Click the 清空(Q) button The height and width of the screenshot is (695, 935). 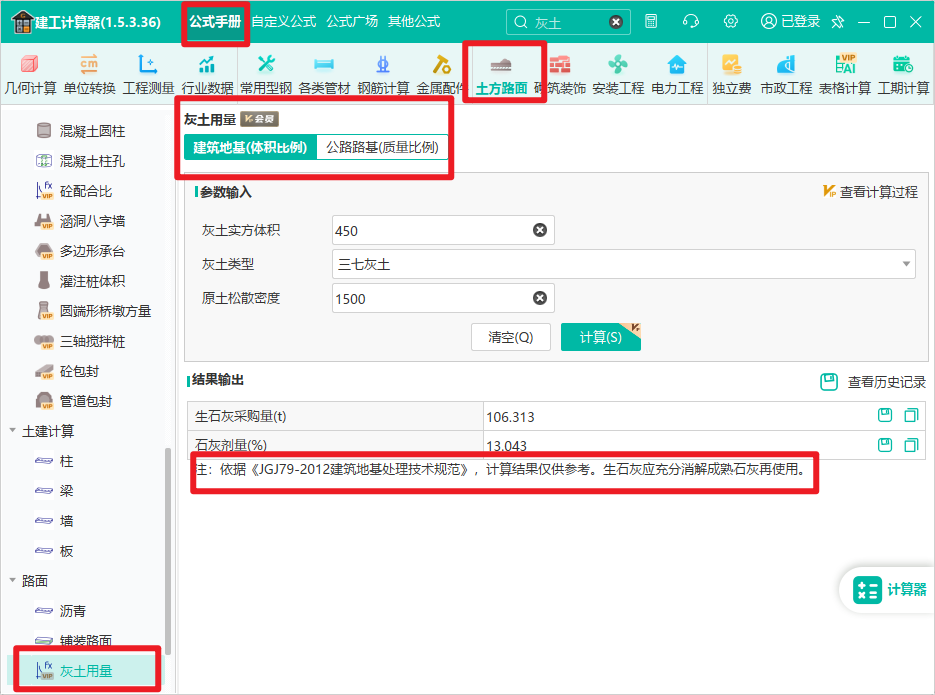[x=511, y=337]
